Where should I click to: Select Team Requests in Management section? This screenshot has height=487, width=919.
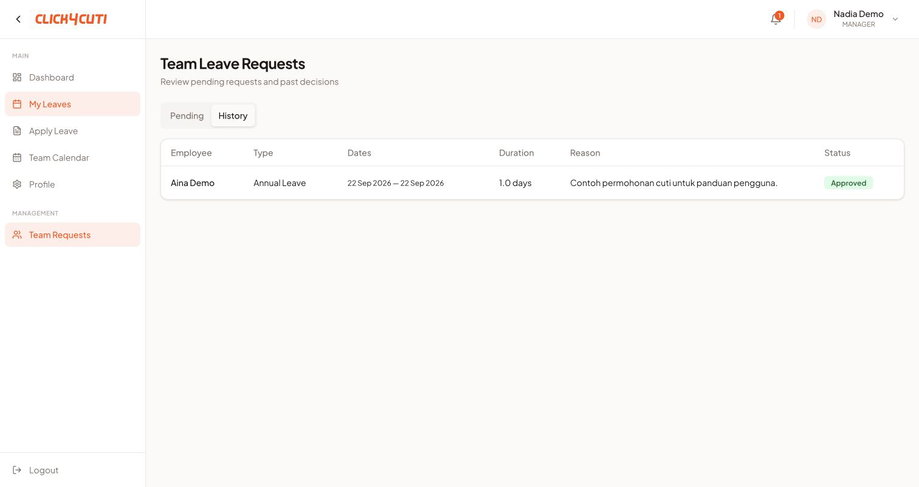pos(73,235)
